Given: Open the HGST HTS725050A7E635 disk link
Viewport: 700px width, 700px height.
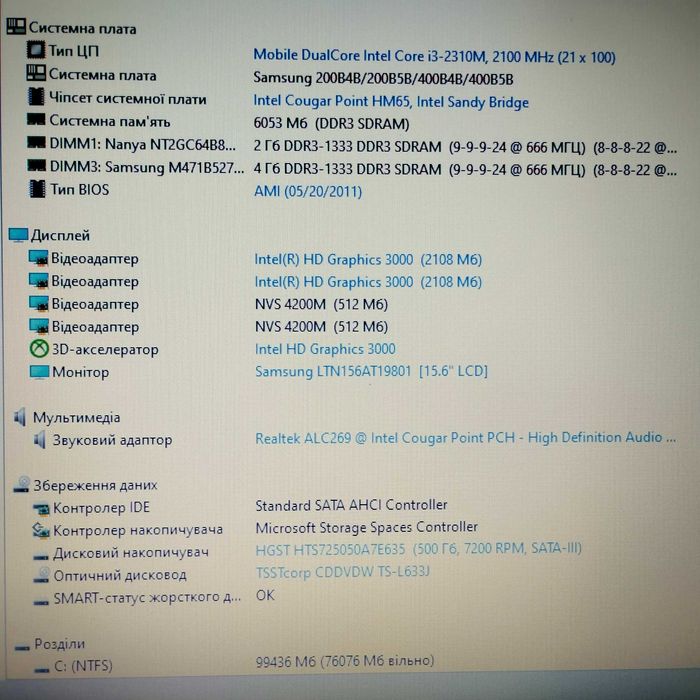Looking at the screenshot, I should coord(418,549).
